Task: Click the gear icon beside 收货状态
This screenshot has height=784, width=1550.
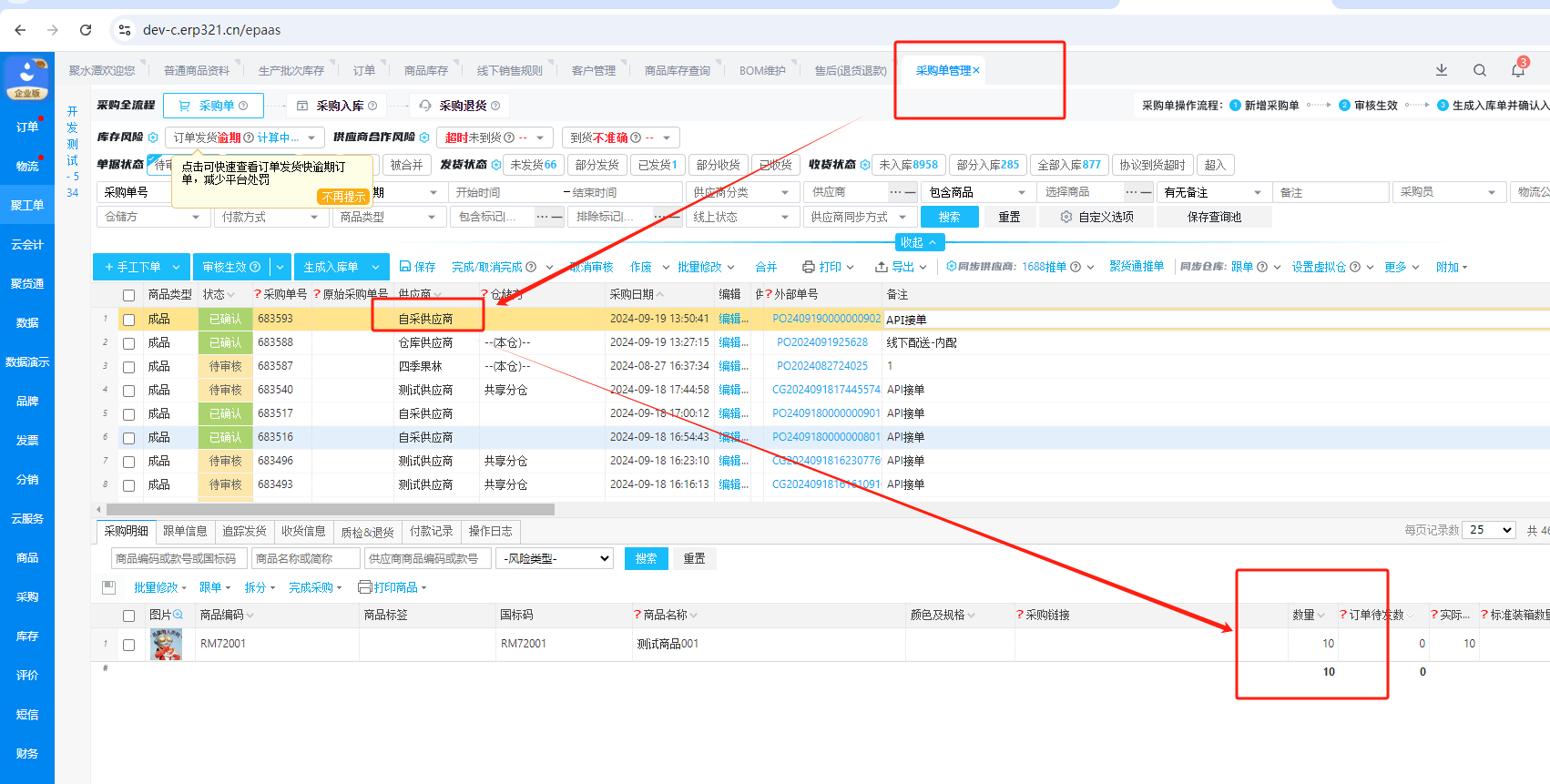Action: pyautogui.click(x=865, y=165)
